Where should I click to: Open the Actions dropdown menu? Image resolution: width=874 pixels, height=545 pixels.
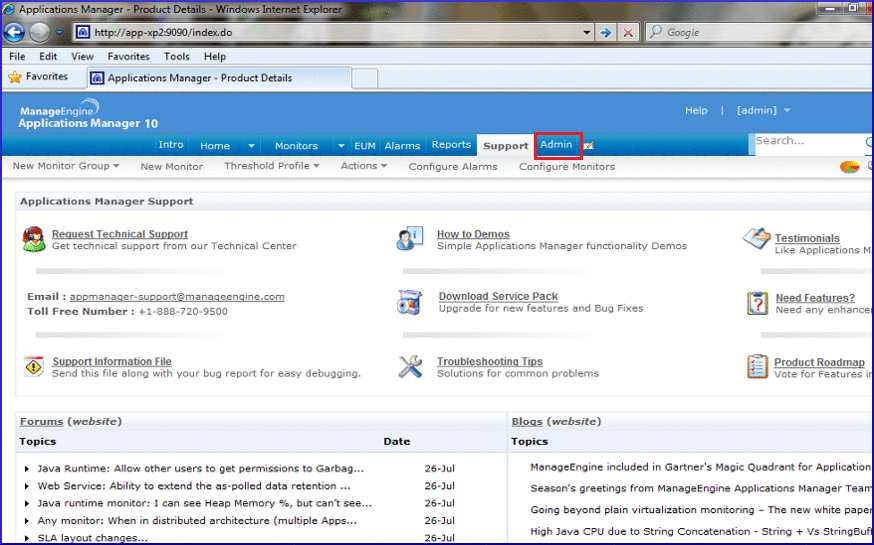[x=364, y=166]
